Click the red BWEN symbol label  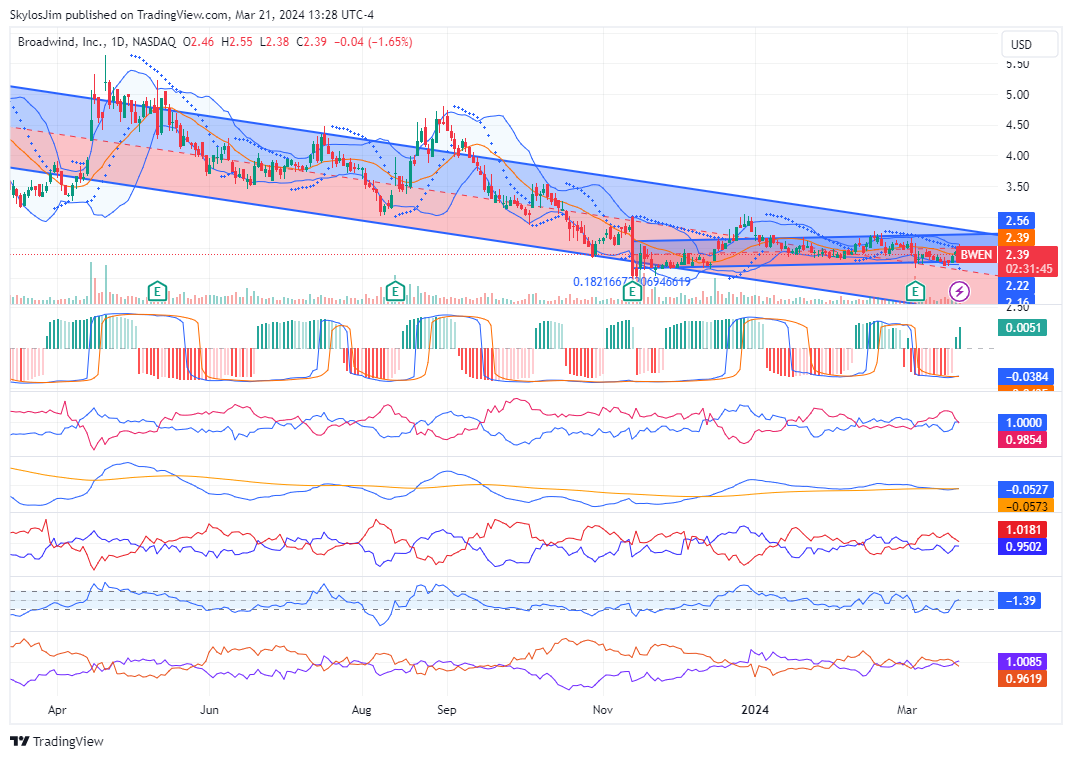(x=975, y=255)
